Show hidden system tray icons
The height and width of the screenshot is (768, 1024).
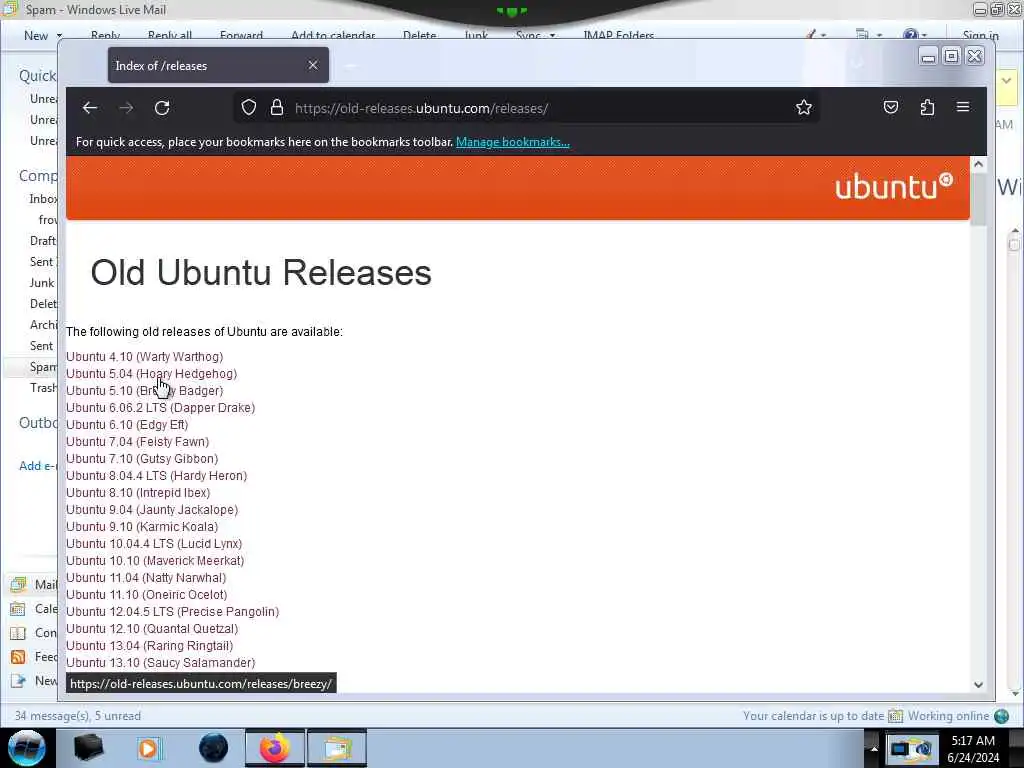873,748
